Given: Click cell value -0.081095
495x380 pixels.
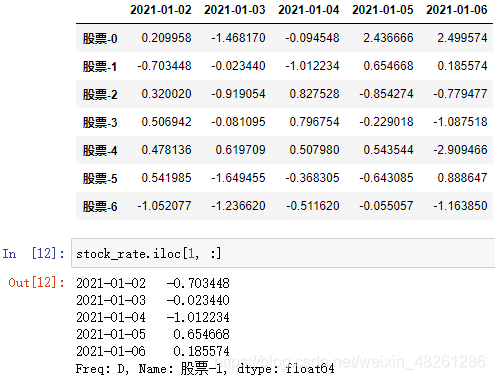Looking at the screenshot, I should pyautogui.click(x=238, y=122).
